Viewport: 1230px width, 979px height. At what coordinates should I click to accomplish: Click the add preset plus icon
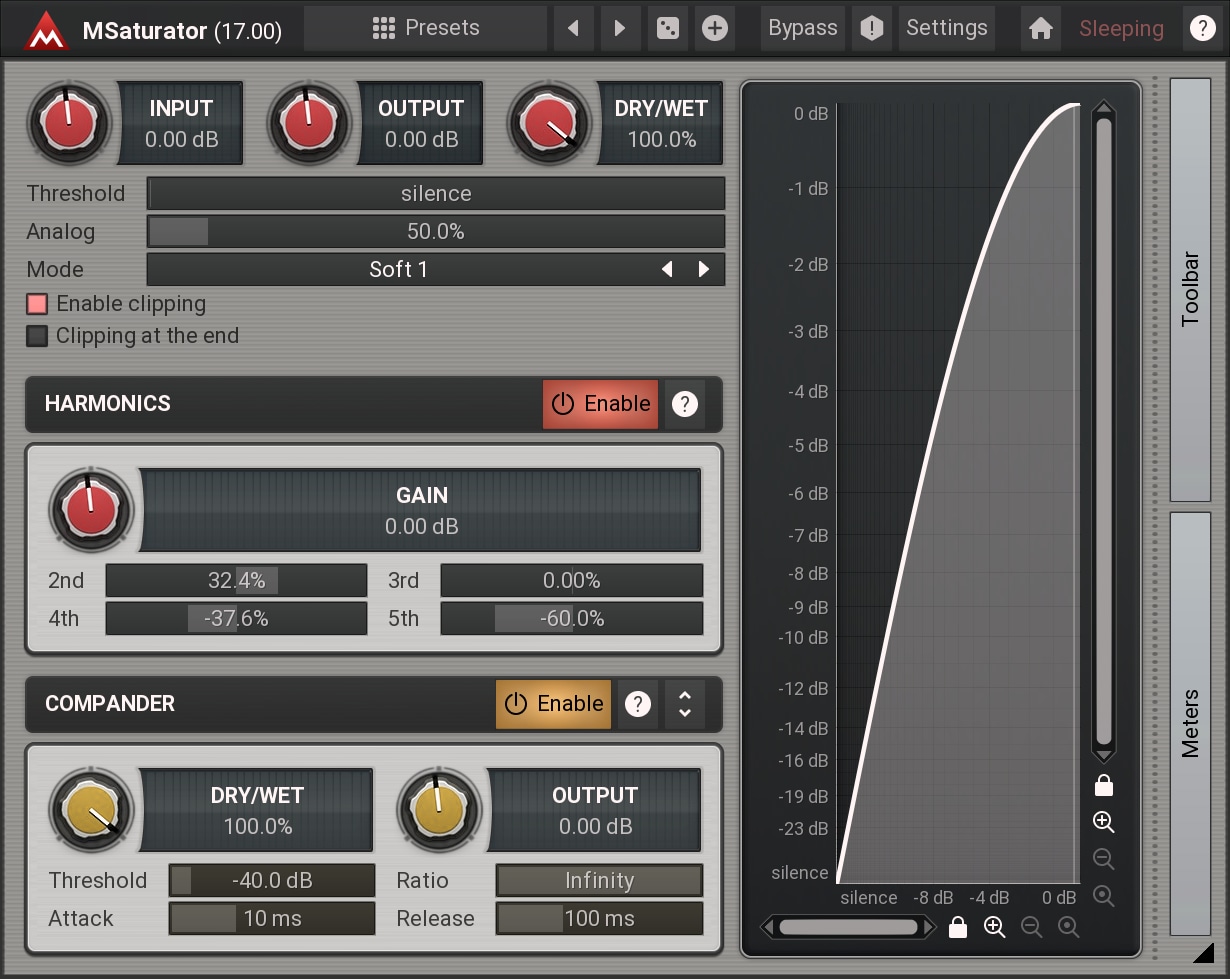click(x=714, y=28)
